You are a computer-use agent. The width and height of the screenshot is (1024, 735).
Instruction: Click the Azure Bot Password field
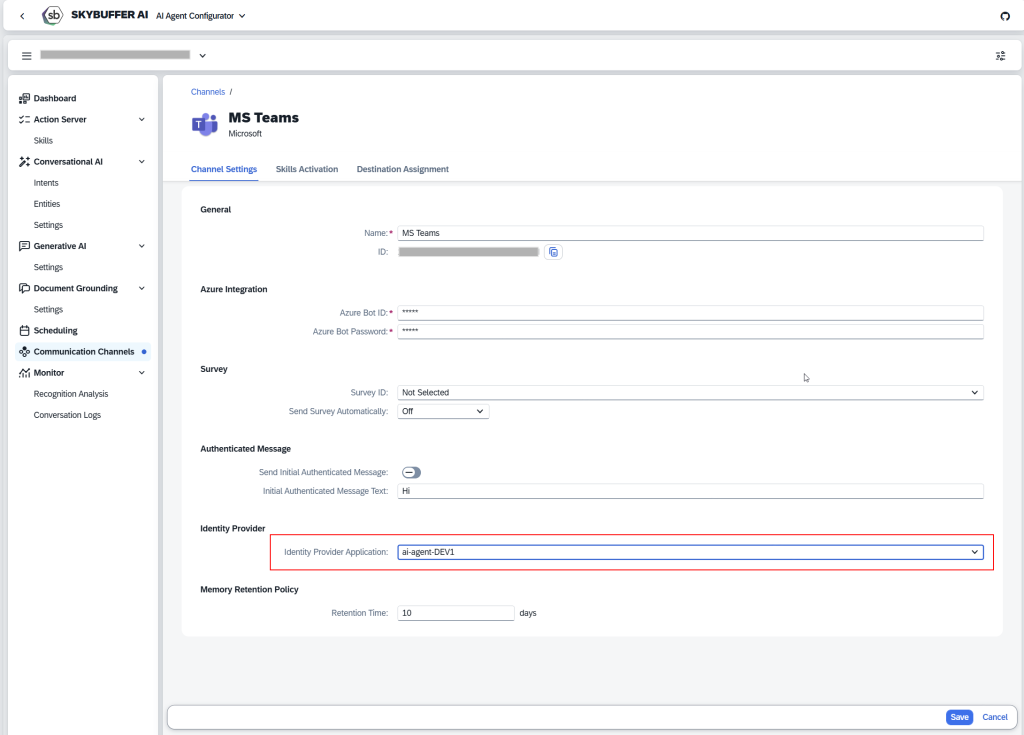[690, 332]
